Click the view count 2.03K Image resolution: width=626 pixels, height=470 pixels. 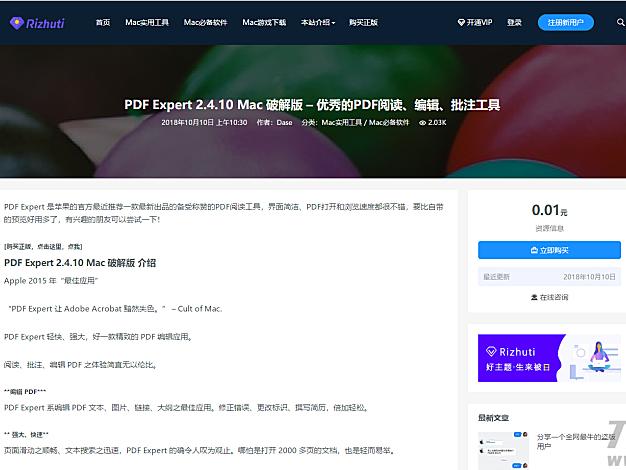click(x=433, y=123)
